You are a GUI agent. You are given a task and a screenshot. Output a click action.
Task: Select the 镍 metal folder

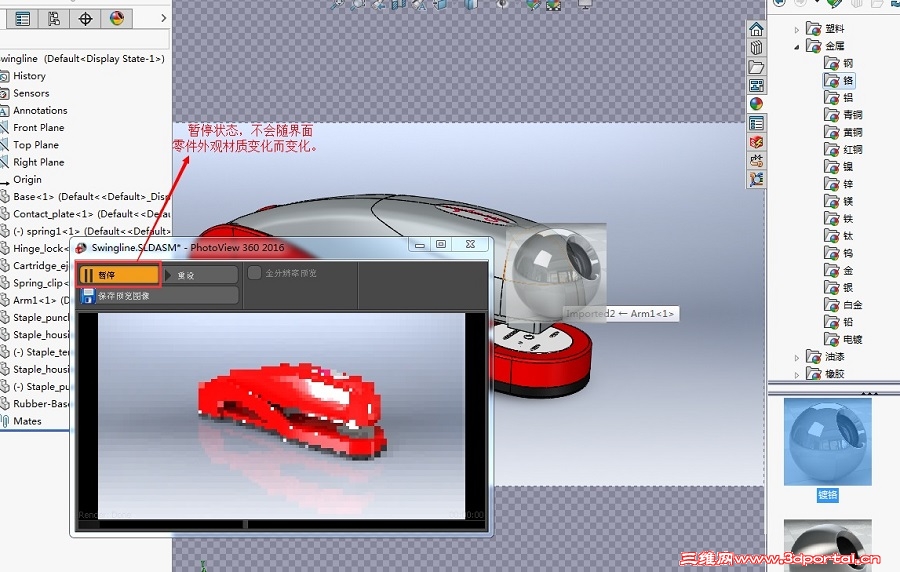tap(839, 166)
